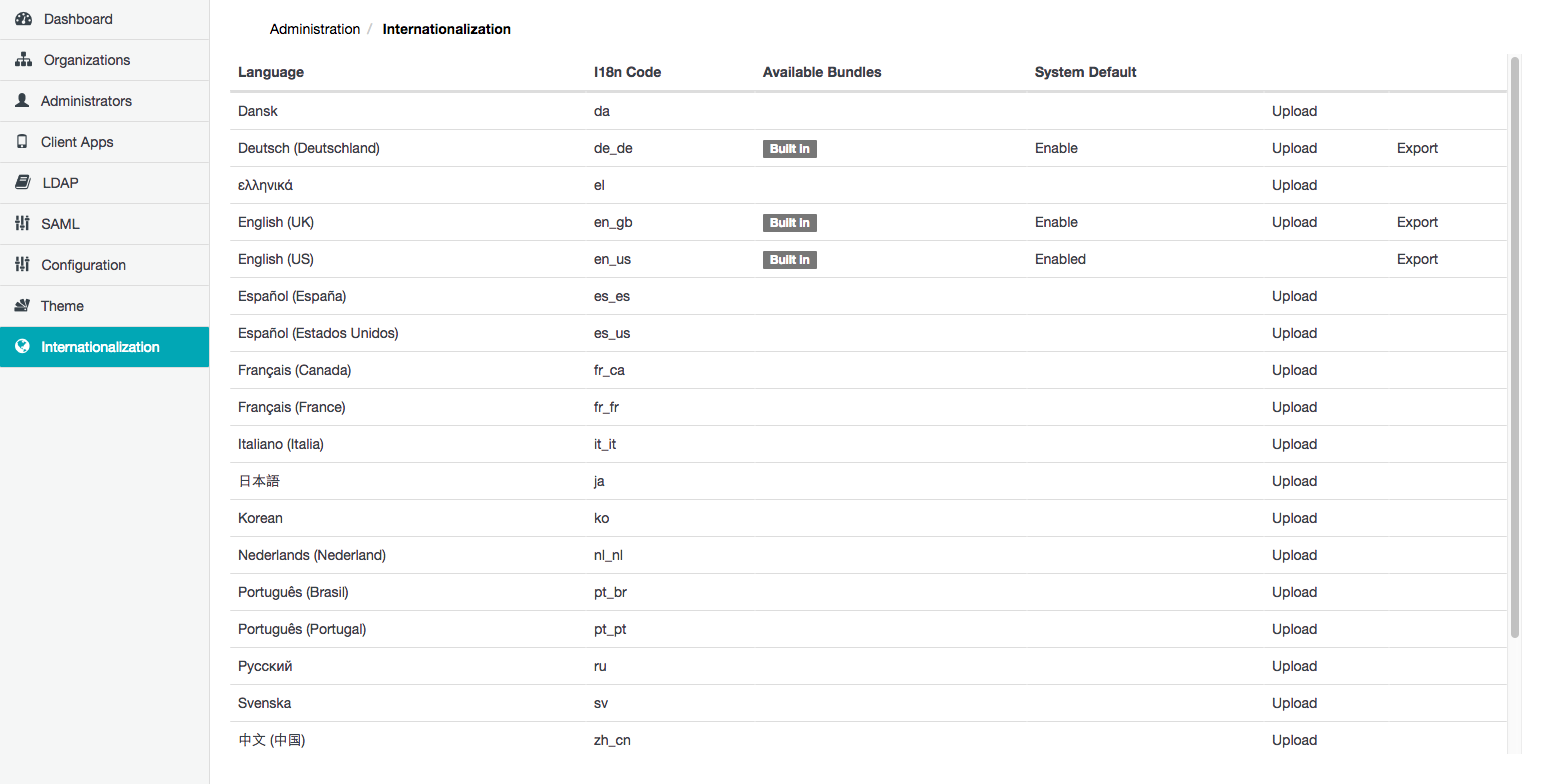Export the English (US) bundle

[1417, 259]
